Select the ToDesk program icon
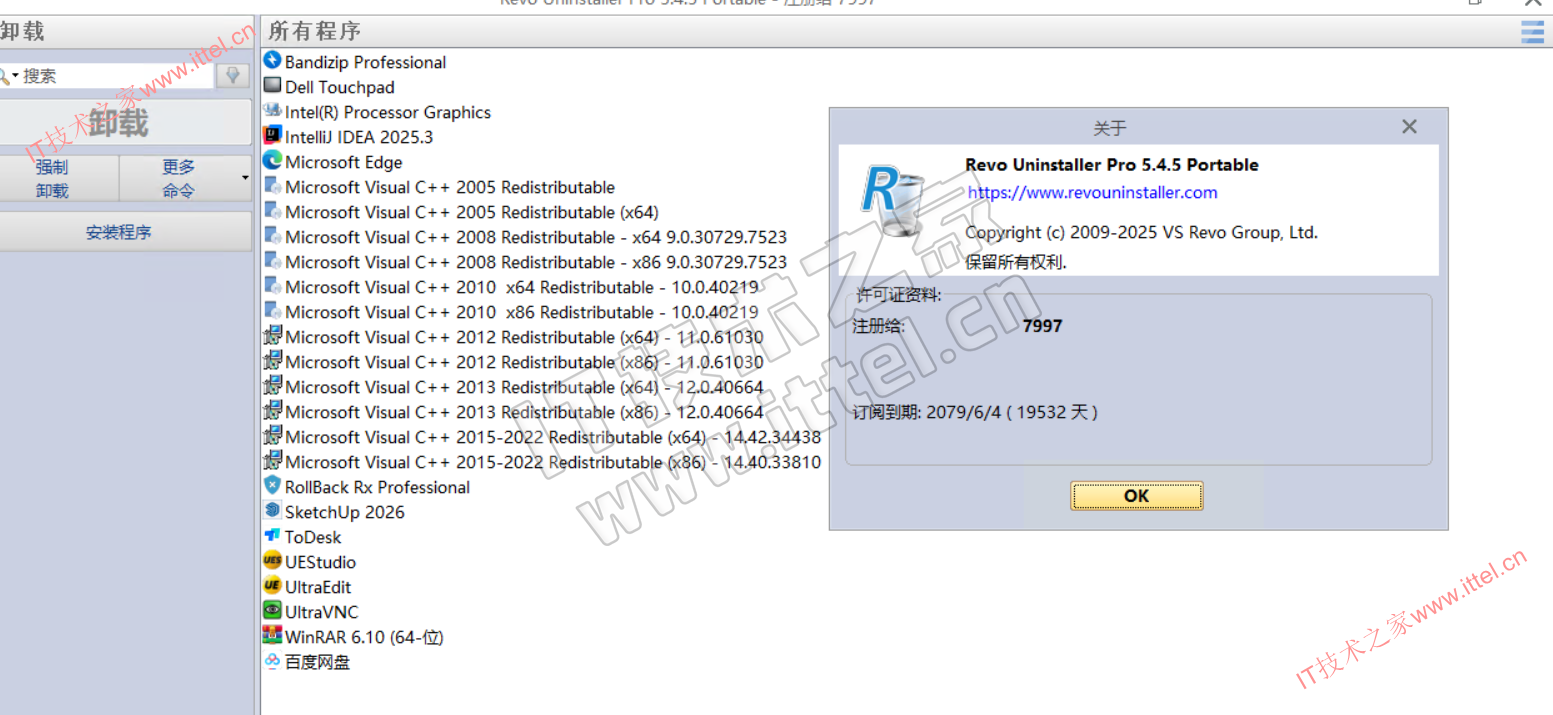Image resolution: width=1553 pixels, height=715 pixels. tap(272, 536)
